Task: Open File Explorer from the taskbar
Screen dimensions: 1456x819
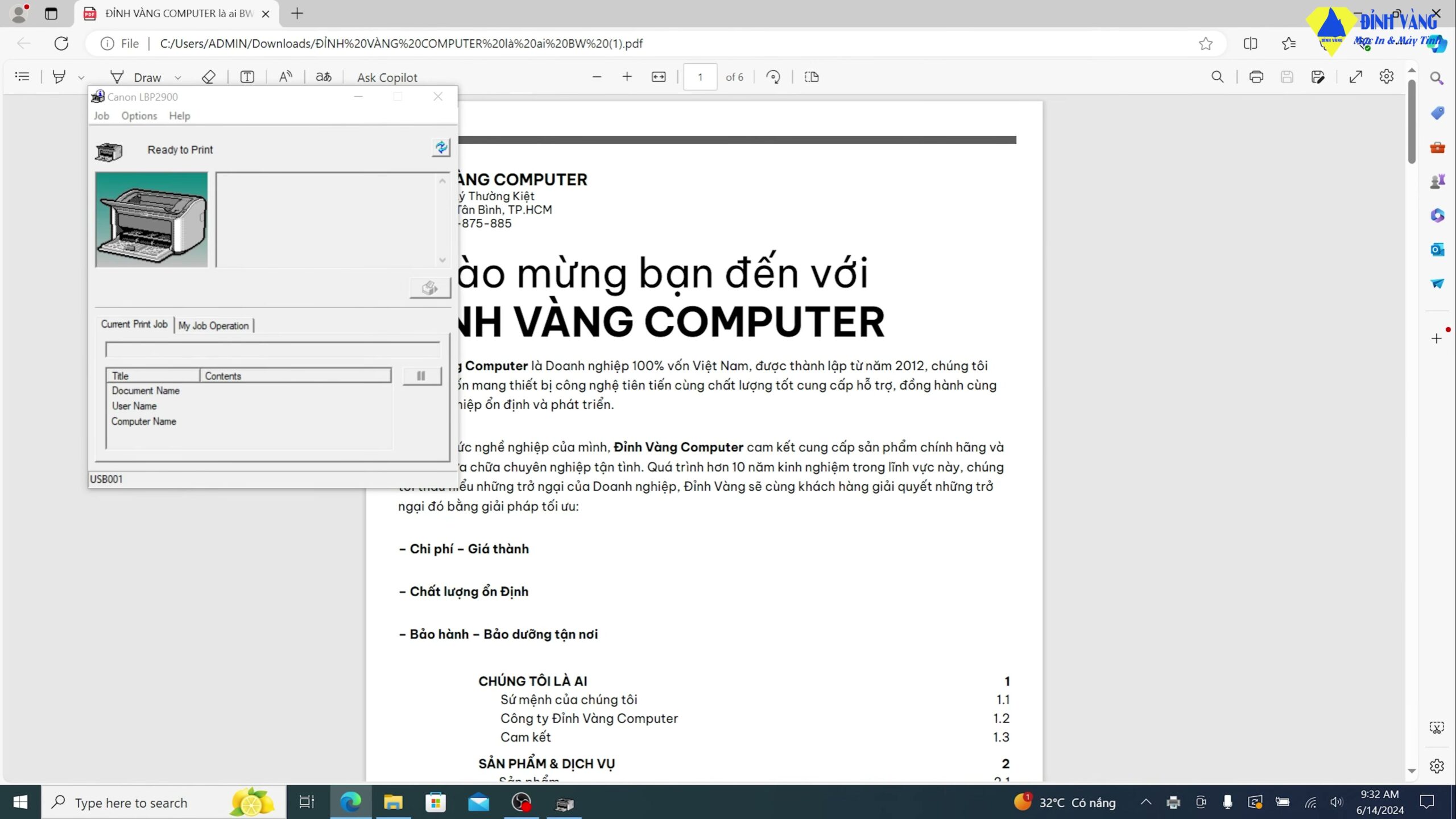Action: pyautogui.click(x=393, y=803)
